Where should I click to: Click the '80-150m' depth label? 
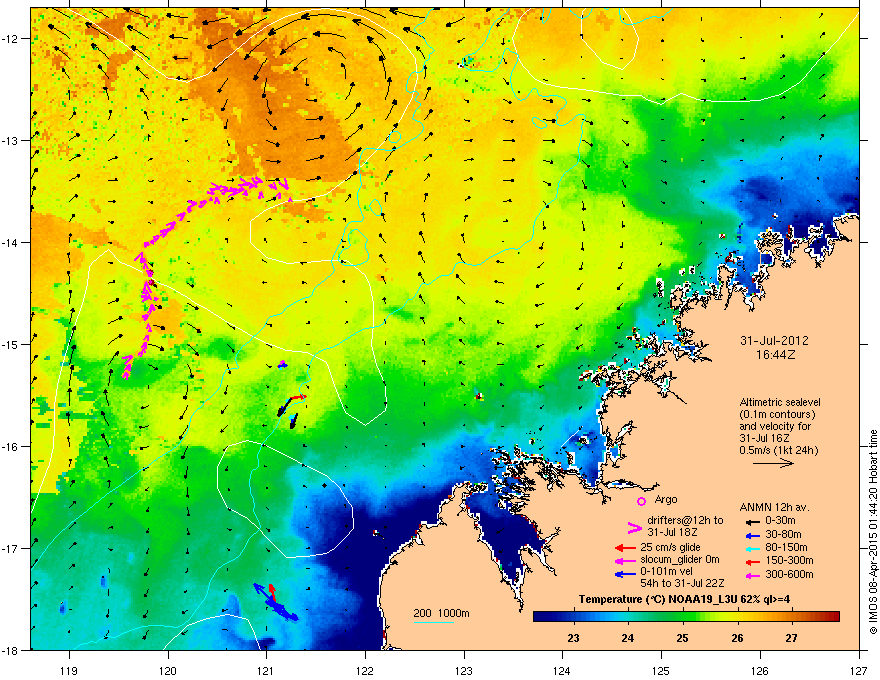[x=786, y=547]
